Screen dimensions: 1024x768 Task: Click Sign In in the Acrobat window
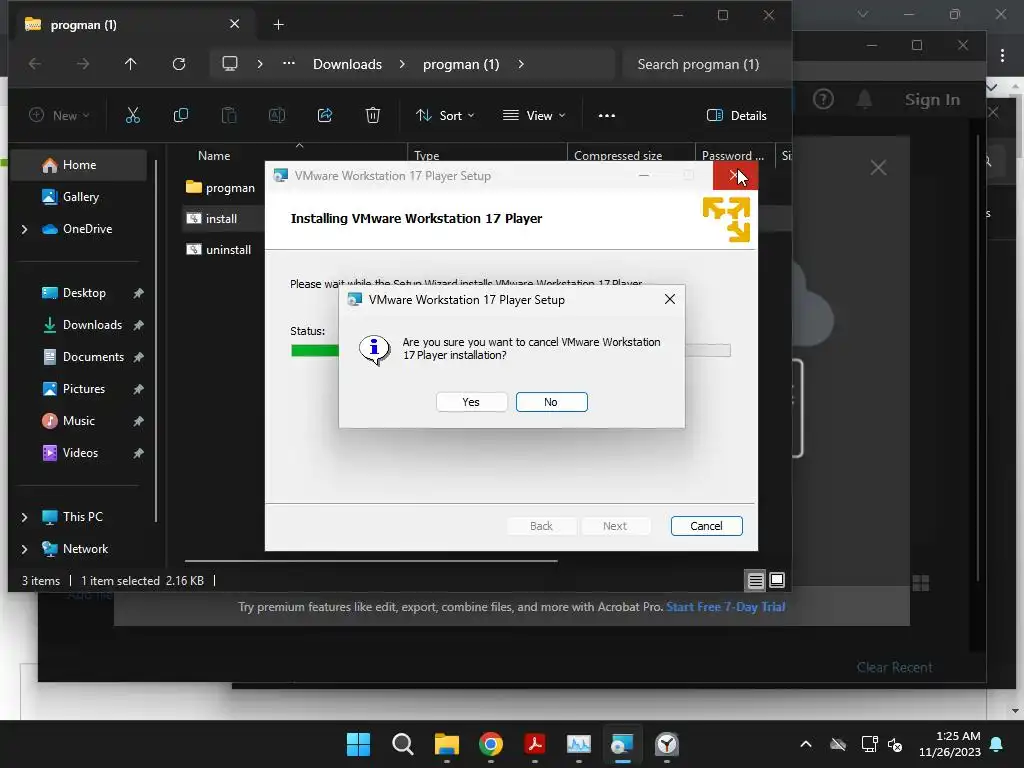pos(932,100)
